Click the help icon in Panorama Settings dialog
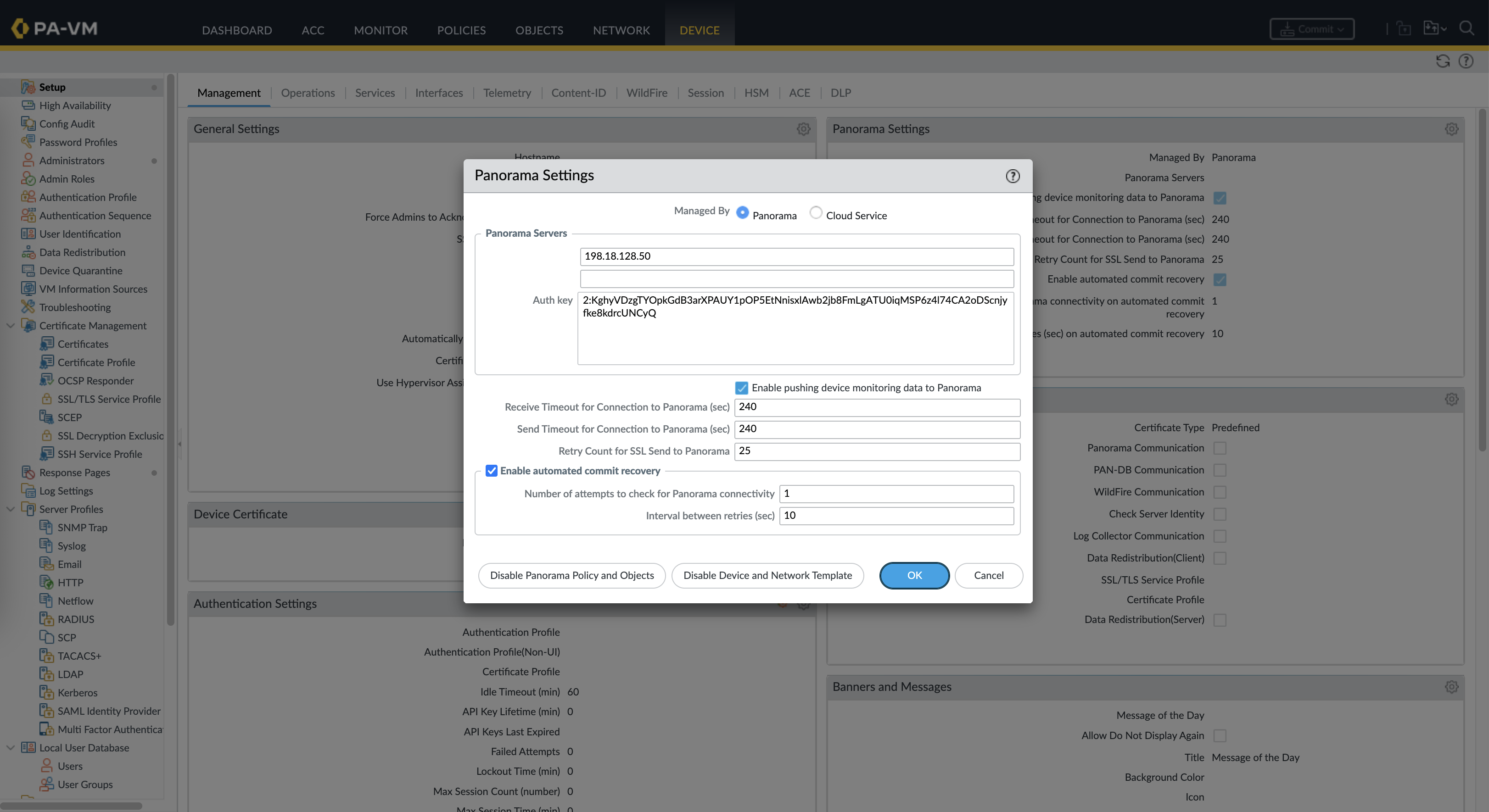This screenshot has width=1489, height=812. pyautogui.click(x=1012, y=176)
